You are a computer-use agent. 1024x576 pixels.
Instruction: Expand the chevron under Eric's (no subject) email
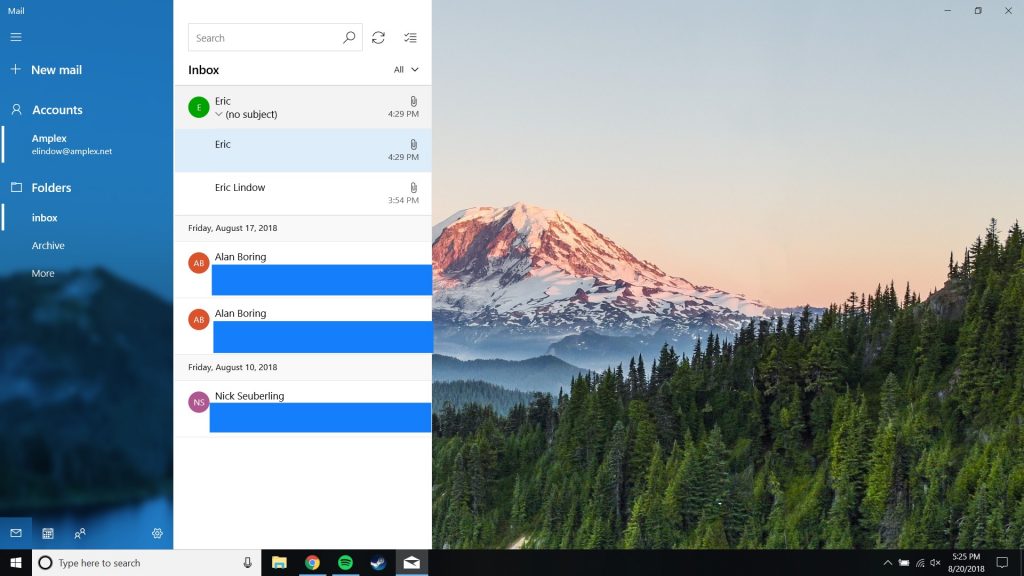point(218,114)
